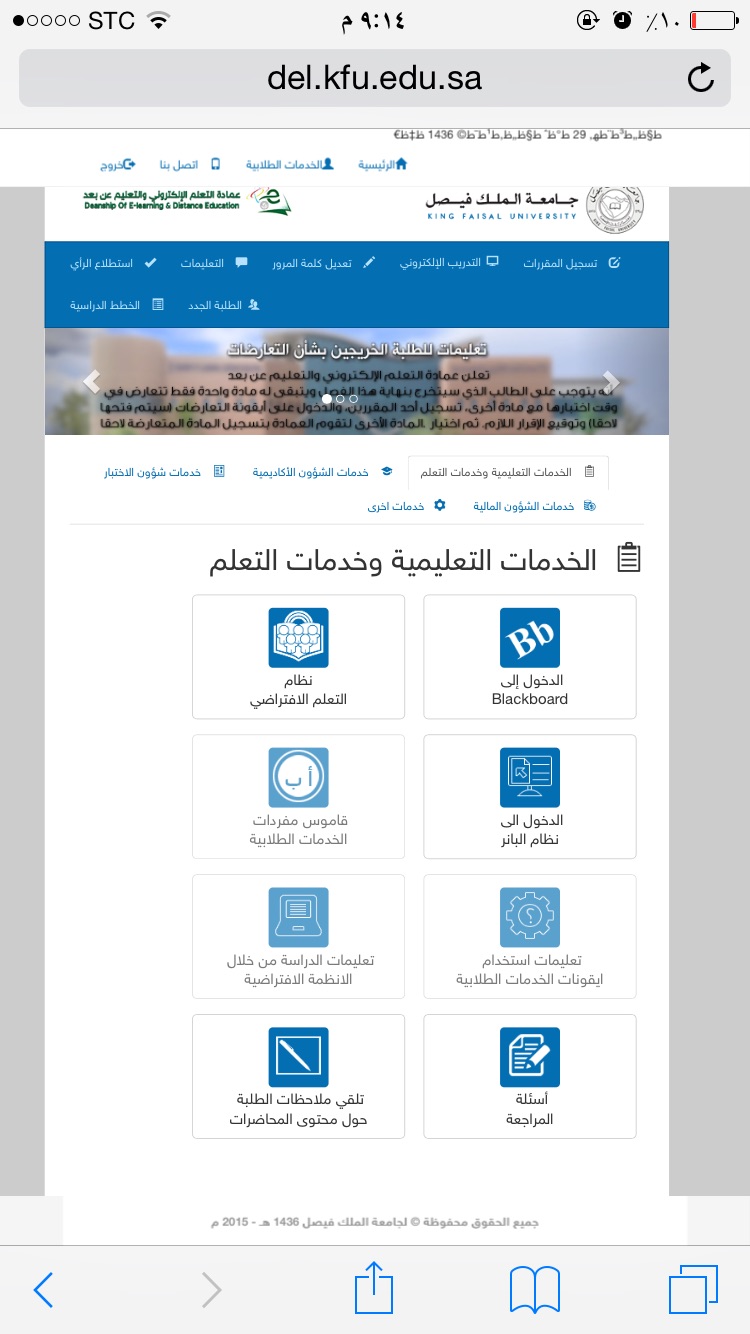Open the study plans menu (الخطط الدراسية)
Image resolution: width=750 pixels, height=1334 pixels.
tap(117, 305)
